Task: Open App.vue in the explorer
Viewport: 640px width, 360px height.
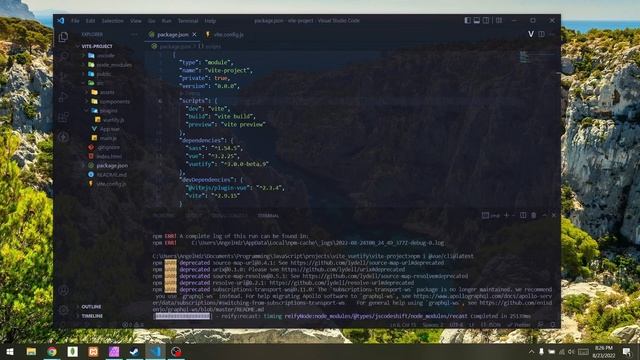Action: pos(110,129)
